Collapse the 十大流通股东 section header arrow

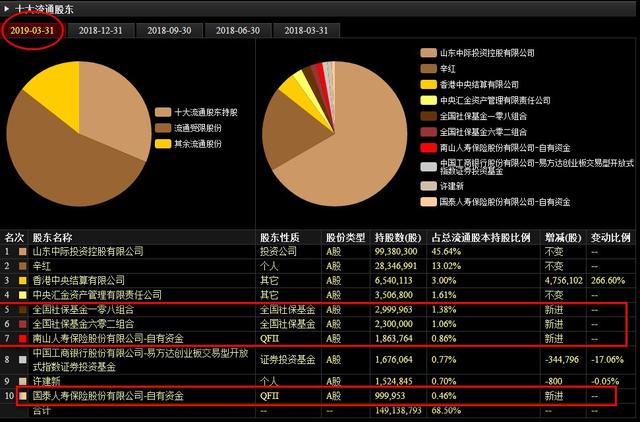[x=7, y=8]
